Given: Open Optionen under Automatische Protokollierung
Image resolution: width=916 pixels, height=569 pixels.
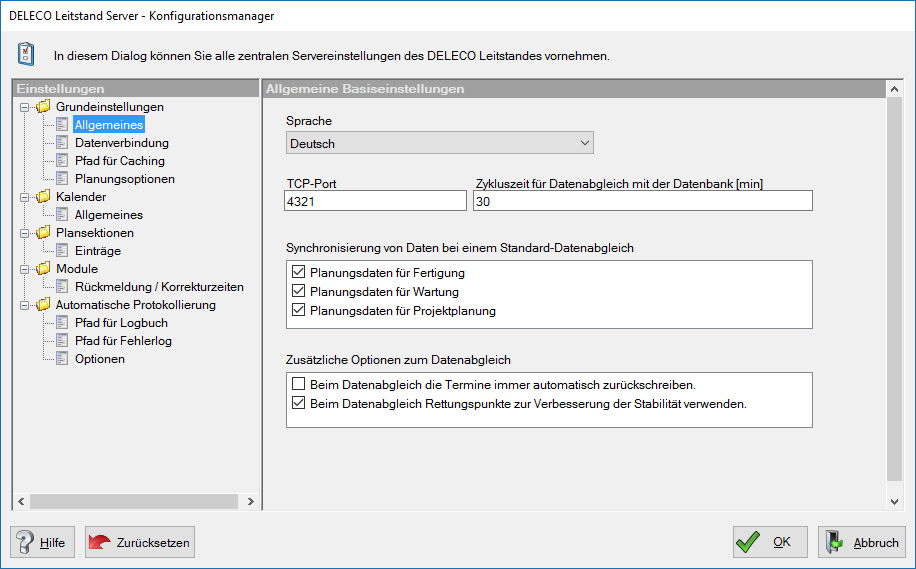Looking at the screenshot, I should (99, 359).
